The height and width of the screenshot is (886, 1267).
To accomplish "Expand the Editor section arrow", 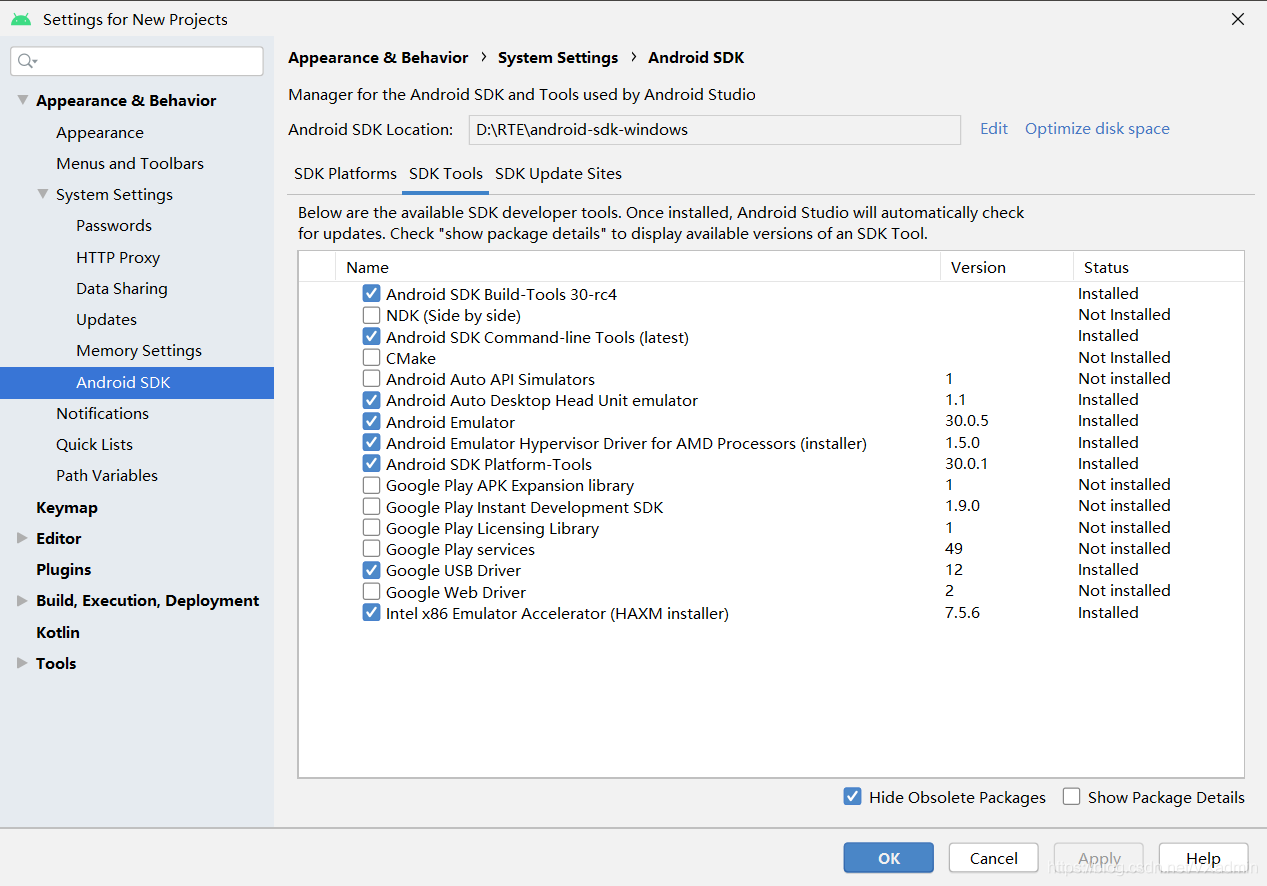I will 22,538.
